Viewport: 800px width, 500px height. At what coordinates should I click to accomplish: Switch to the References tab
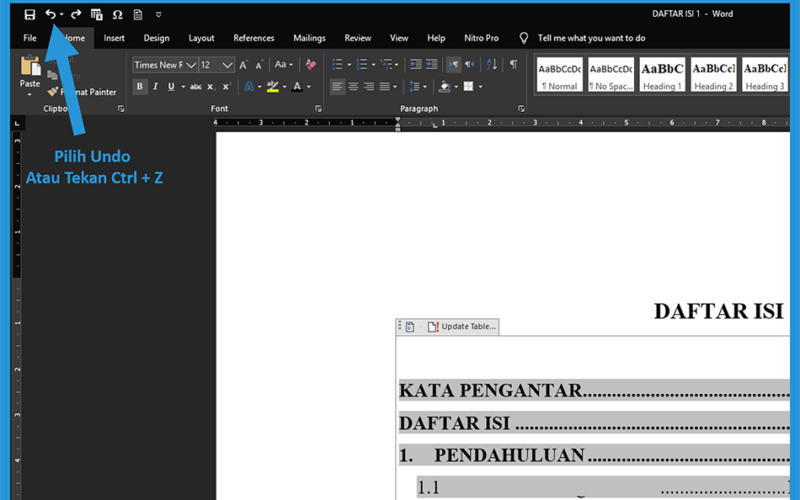(254, 38)
